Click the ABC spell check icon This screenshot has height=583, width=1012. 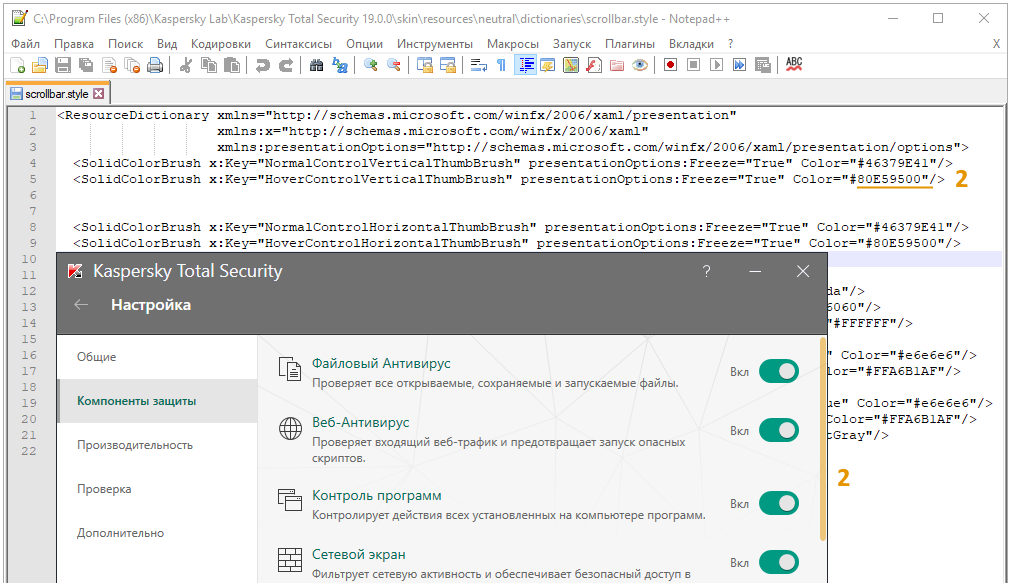(794, 65)
